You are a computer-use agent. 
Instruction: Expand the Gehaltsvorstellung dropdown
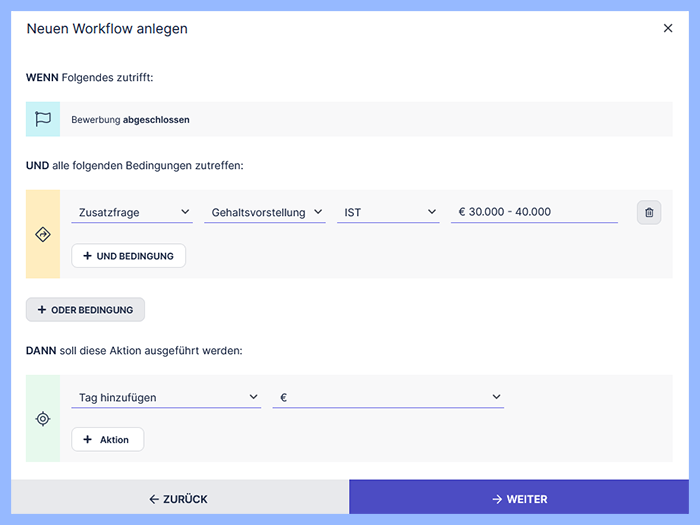tap(265, 212)
